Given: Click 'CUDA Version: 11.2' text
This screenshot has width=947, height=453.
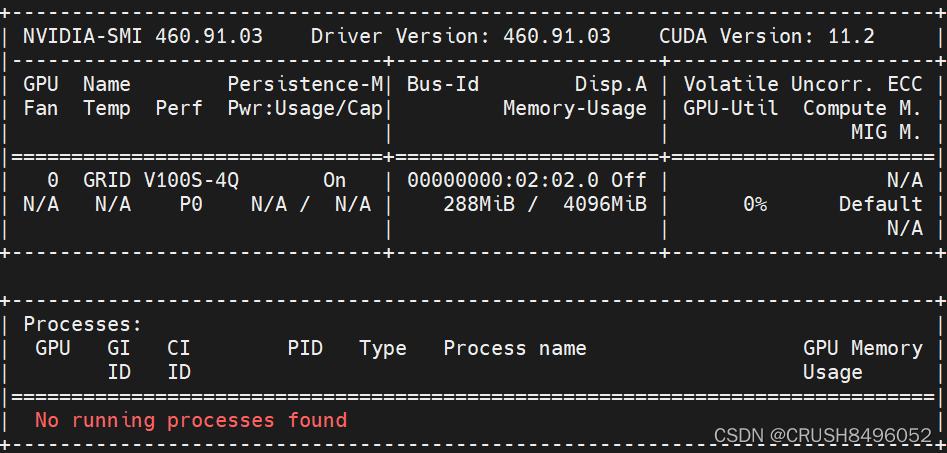Looking at the screenshot, I should 767,36.
